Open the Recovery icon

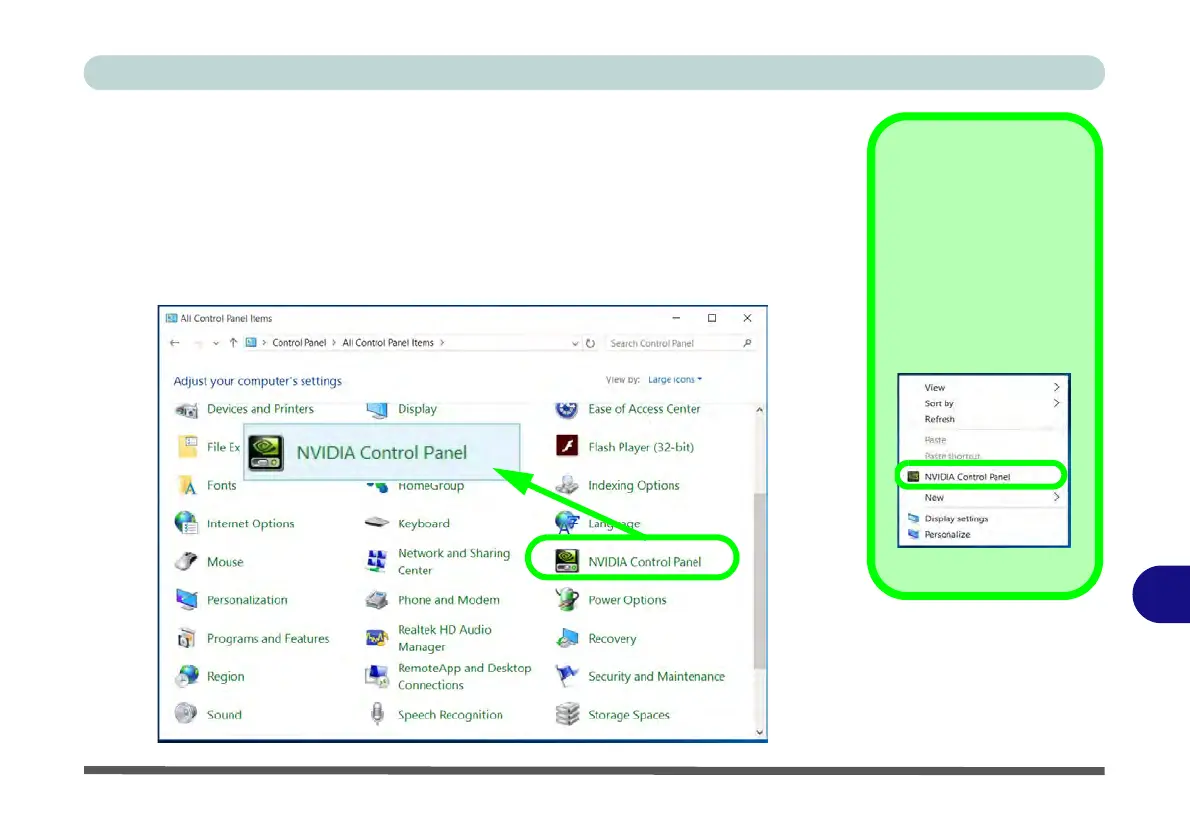pos(567,638)
